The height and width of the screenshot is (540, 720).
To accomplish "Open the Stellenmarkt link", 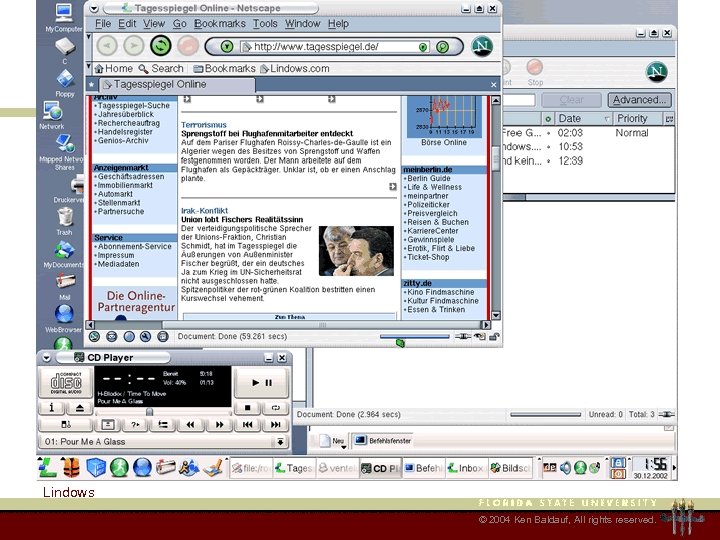I will [x=119, y=202].
